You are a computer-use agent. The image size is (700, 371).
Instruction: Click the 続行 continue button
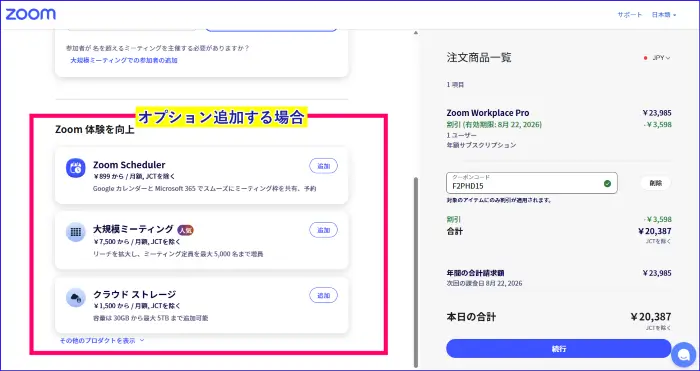click(x=558, y=349)
